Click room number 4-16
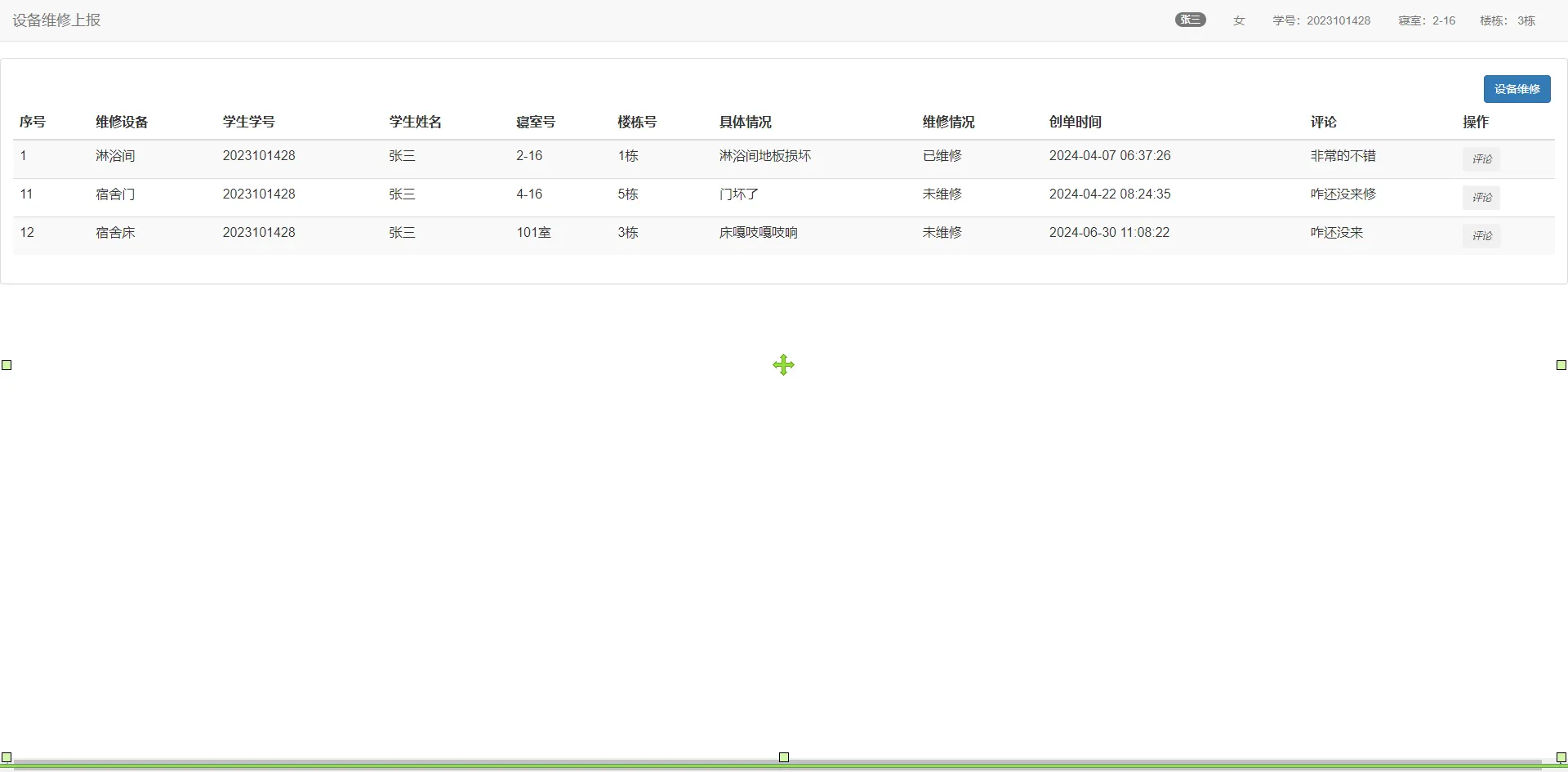This screenshot has width=1568, height=772. pyautogui.click(x=529, y=194)
